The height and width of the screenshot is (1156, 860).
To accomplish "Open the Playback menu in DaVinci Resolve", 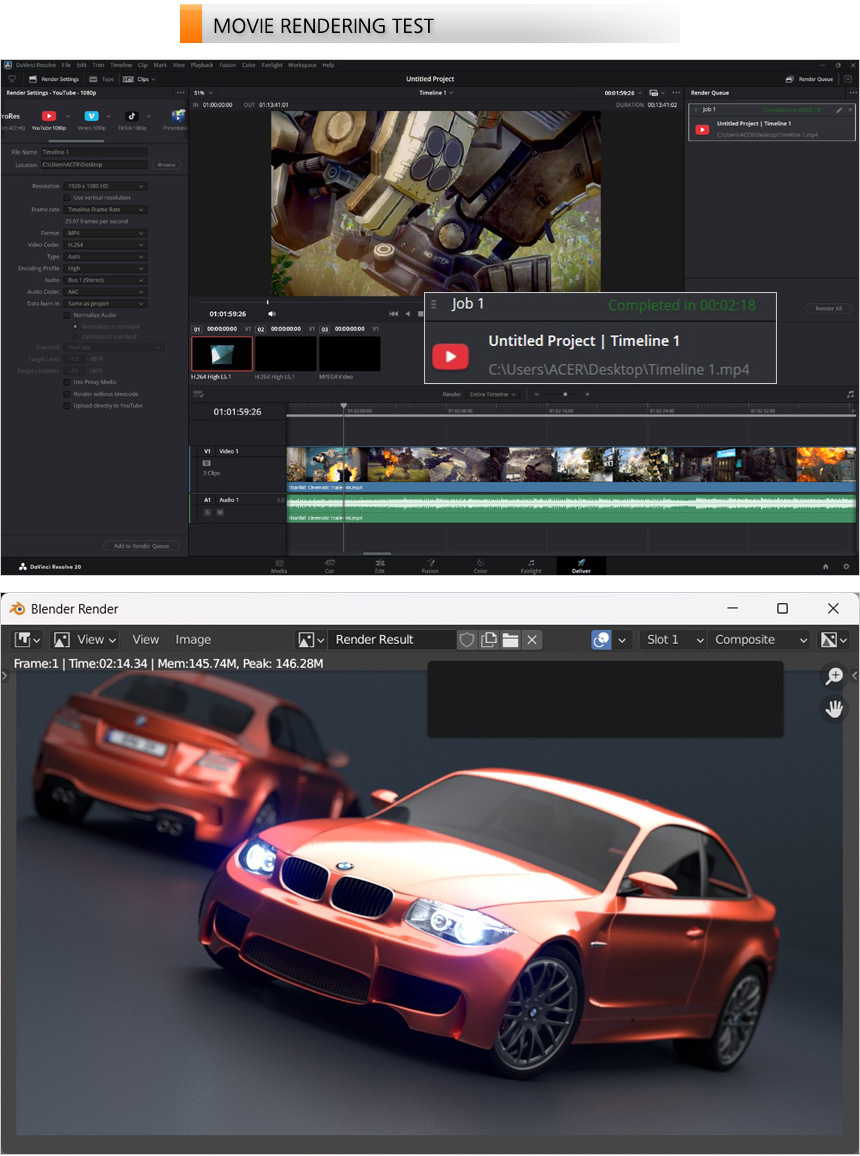I will click(201, 65).
